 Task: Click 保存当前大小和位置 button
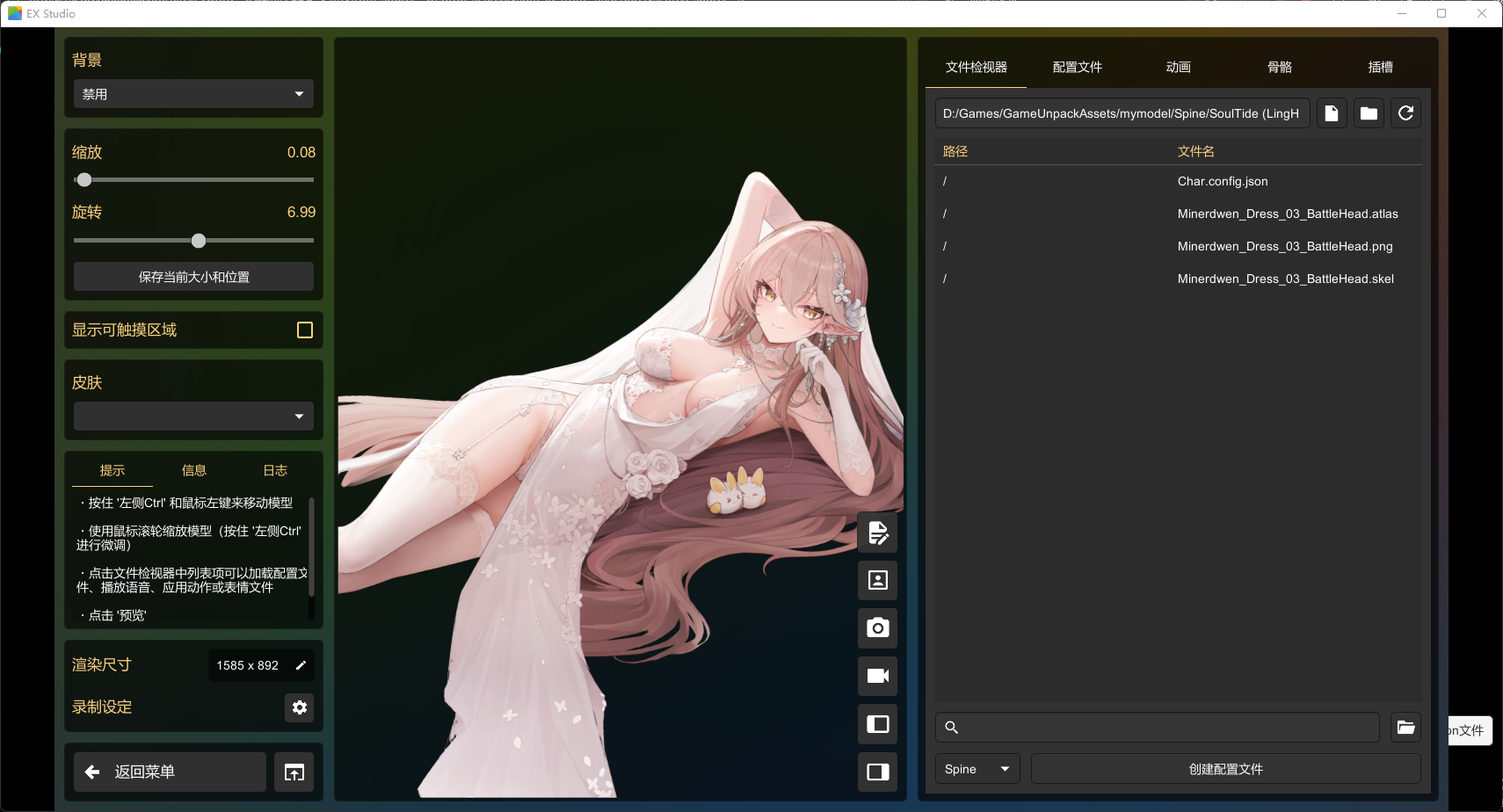pos(193,277)
